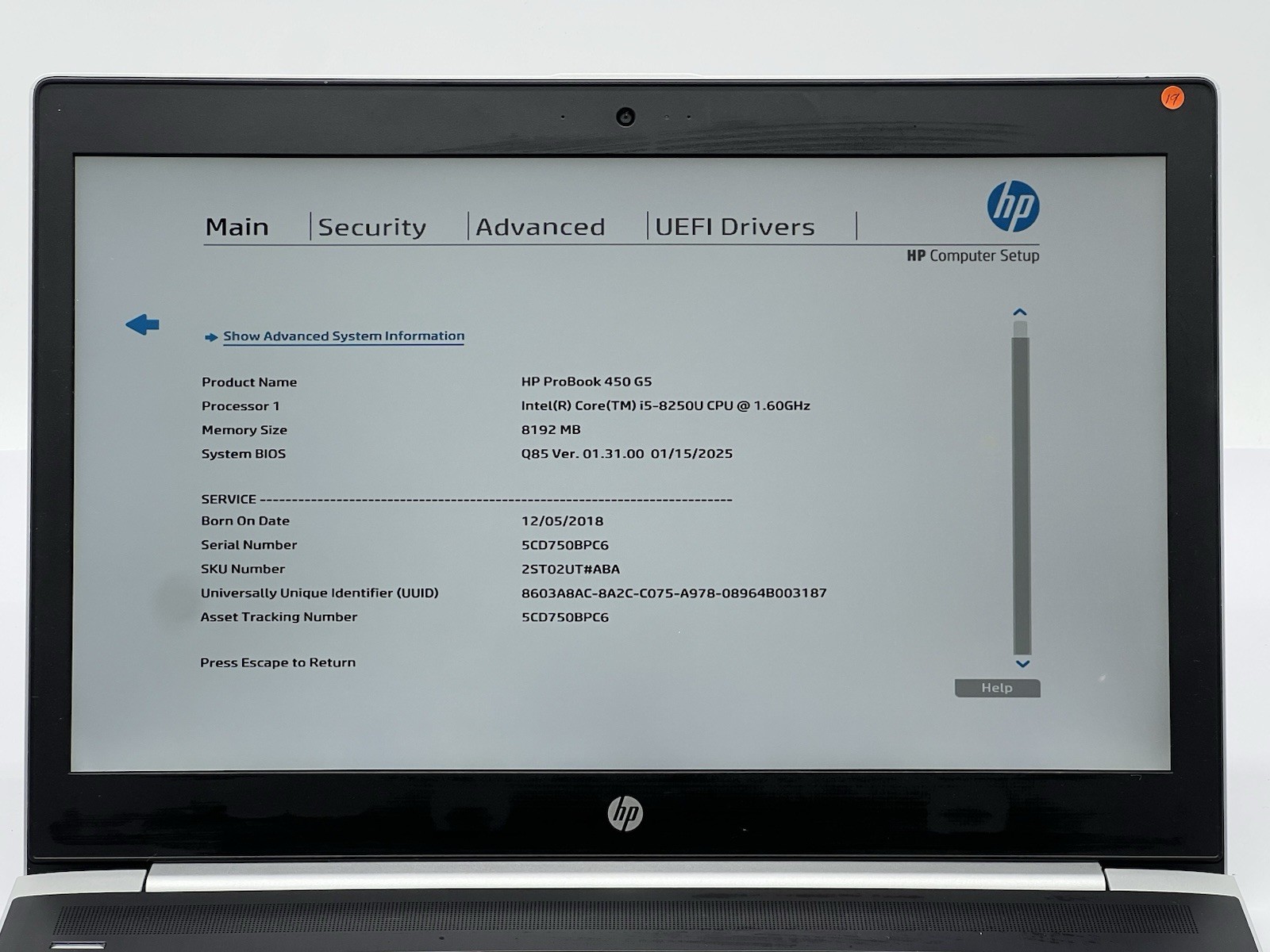Click Memory Size label
This screenshot has width=1270, height=952.
click(x=244, y=430)
